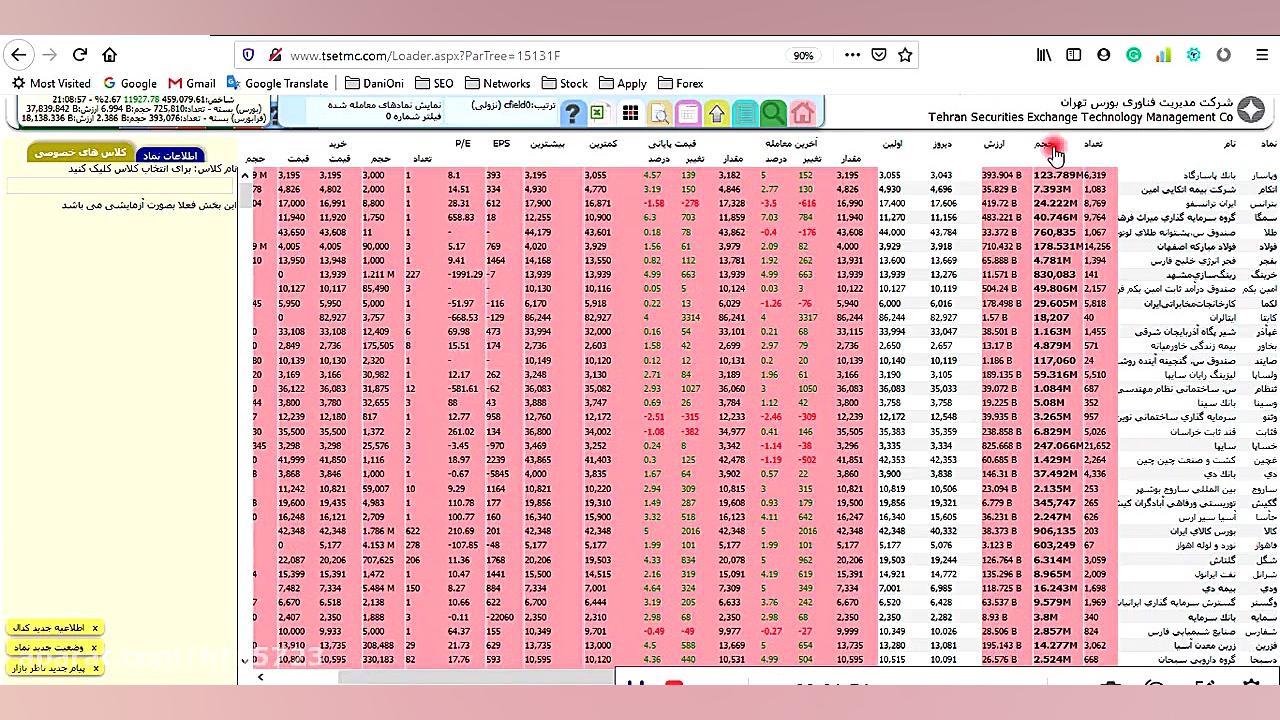This screenshot has width=1280, height=720.
Task: Go back with the browser back arrow
Action: click(x=18, y=55)
